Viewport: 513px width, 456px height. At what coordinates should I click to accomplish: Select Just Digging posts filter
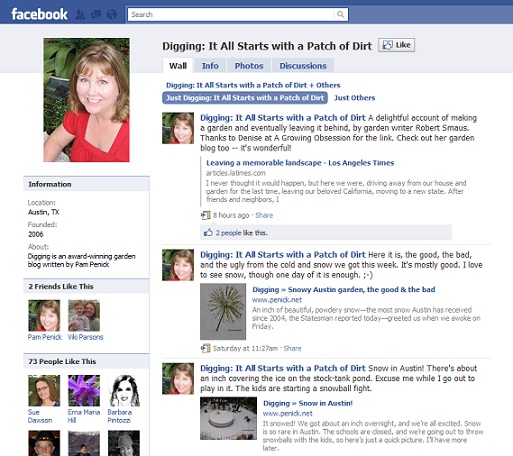click(x=245, y=98)
